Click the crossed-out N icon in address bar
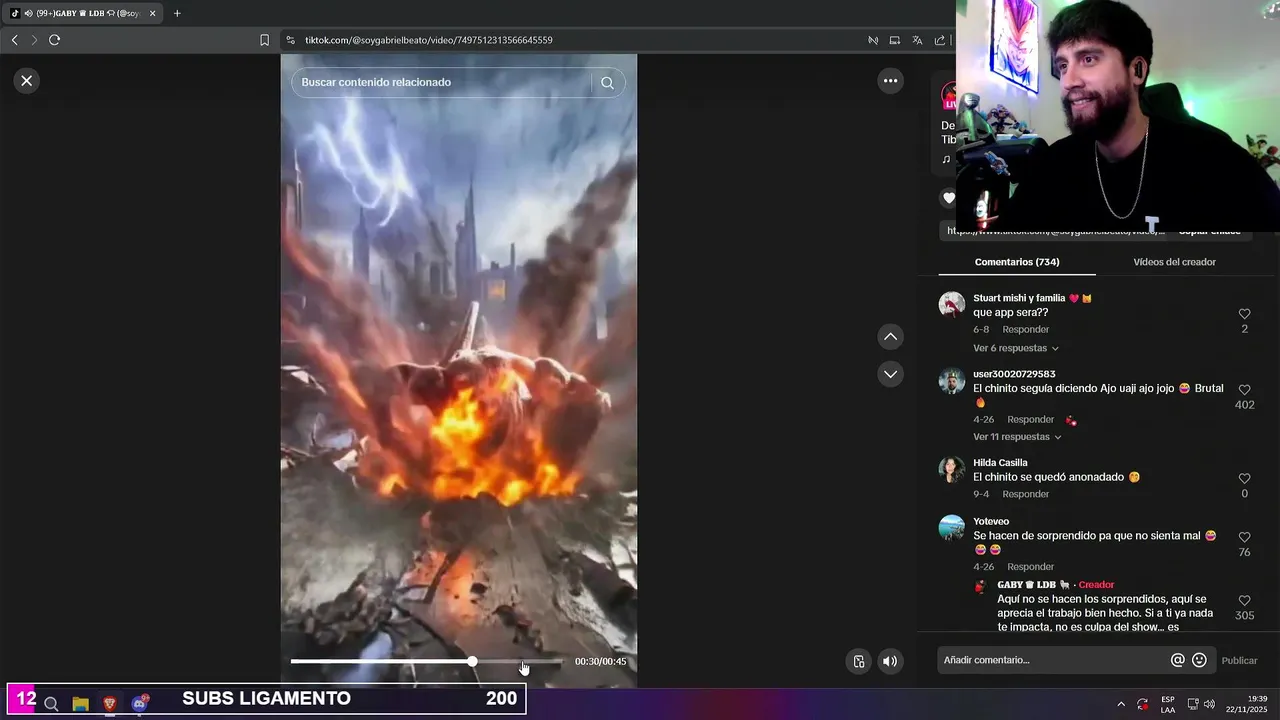This screenshot has height=720, width=1280. [873, 40]
